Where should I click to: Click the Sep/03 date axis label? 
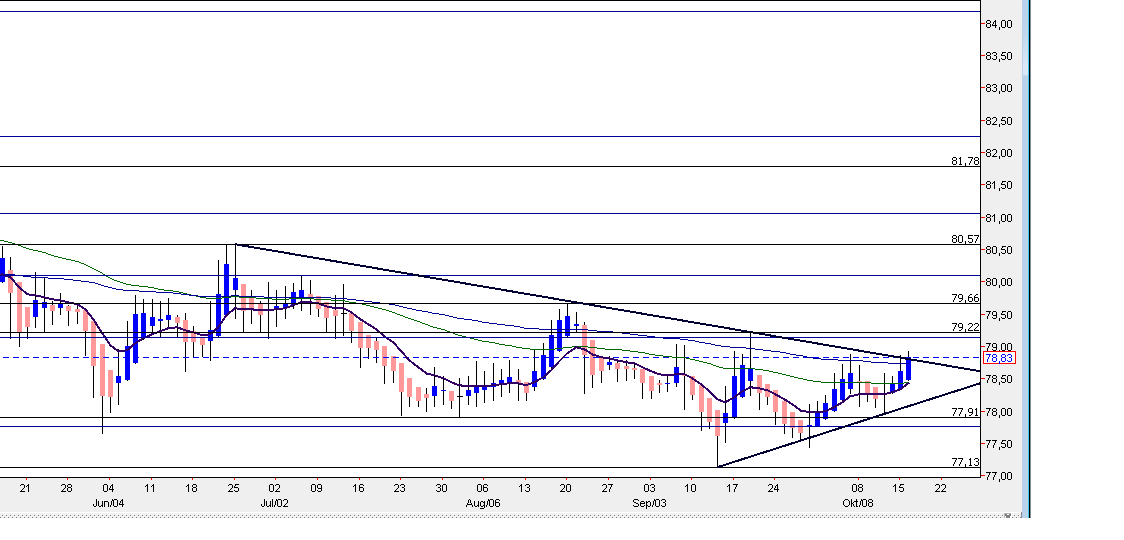[649, 503]
